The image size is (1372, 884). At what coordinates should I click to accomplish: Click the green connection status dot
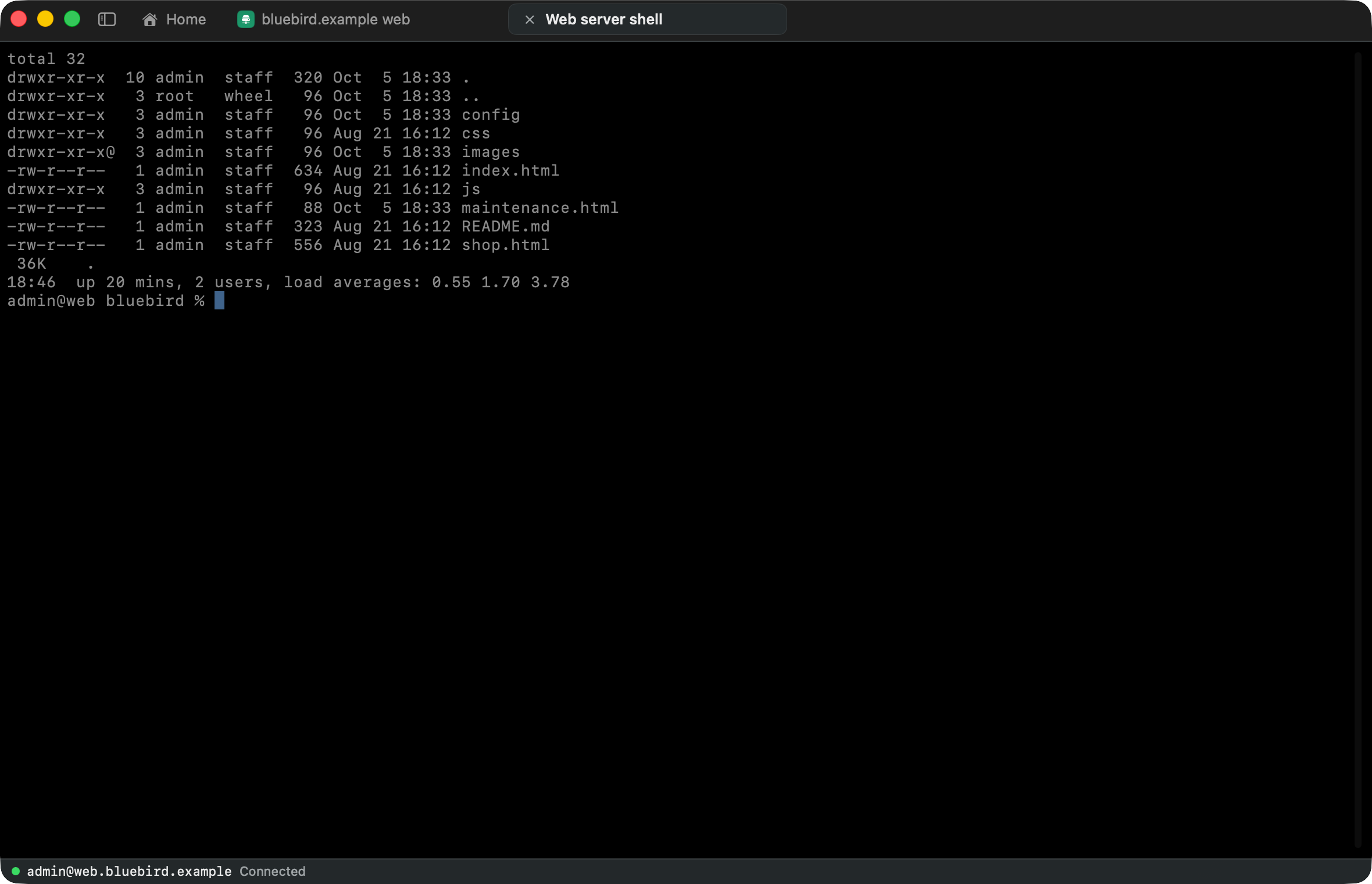[x=16, y=871]
